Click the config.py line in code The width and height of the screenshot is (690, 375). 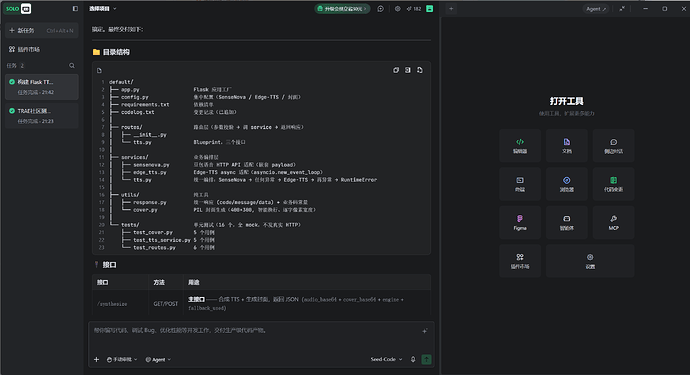pos(135,97)
